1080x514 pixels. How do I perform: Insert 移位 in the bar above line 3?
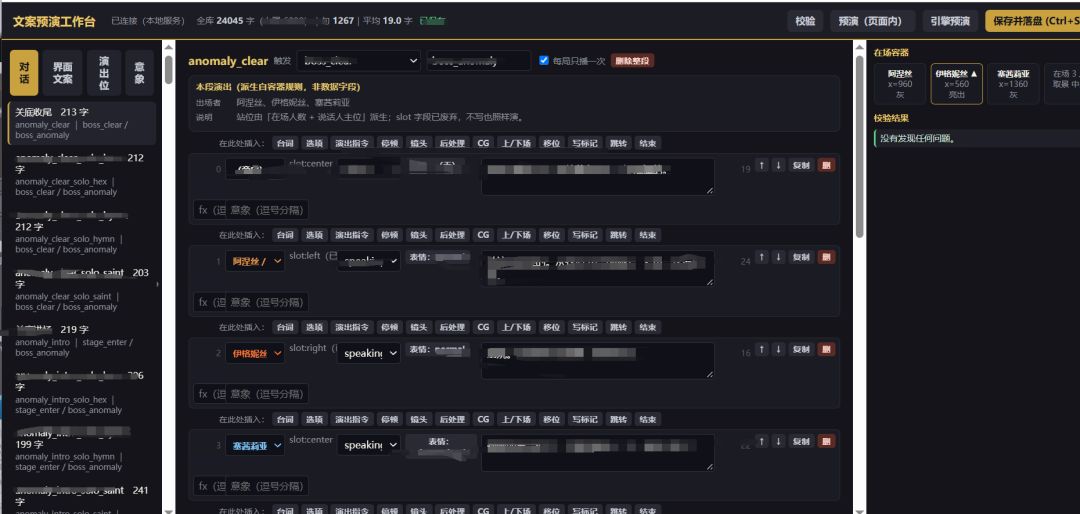pyautogui.click(x=551, y=419)
